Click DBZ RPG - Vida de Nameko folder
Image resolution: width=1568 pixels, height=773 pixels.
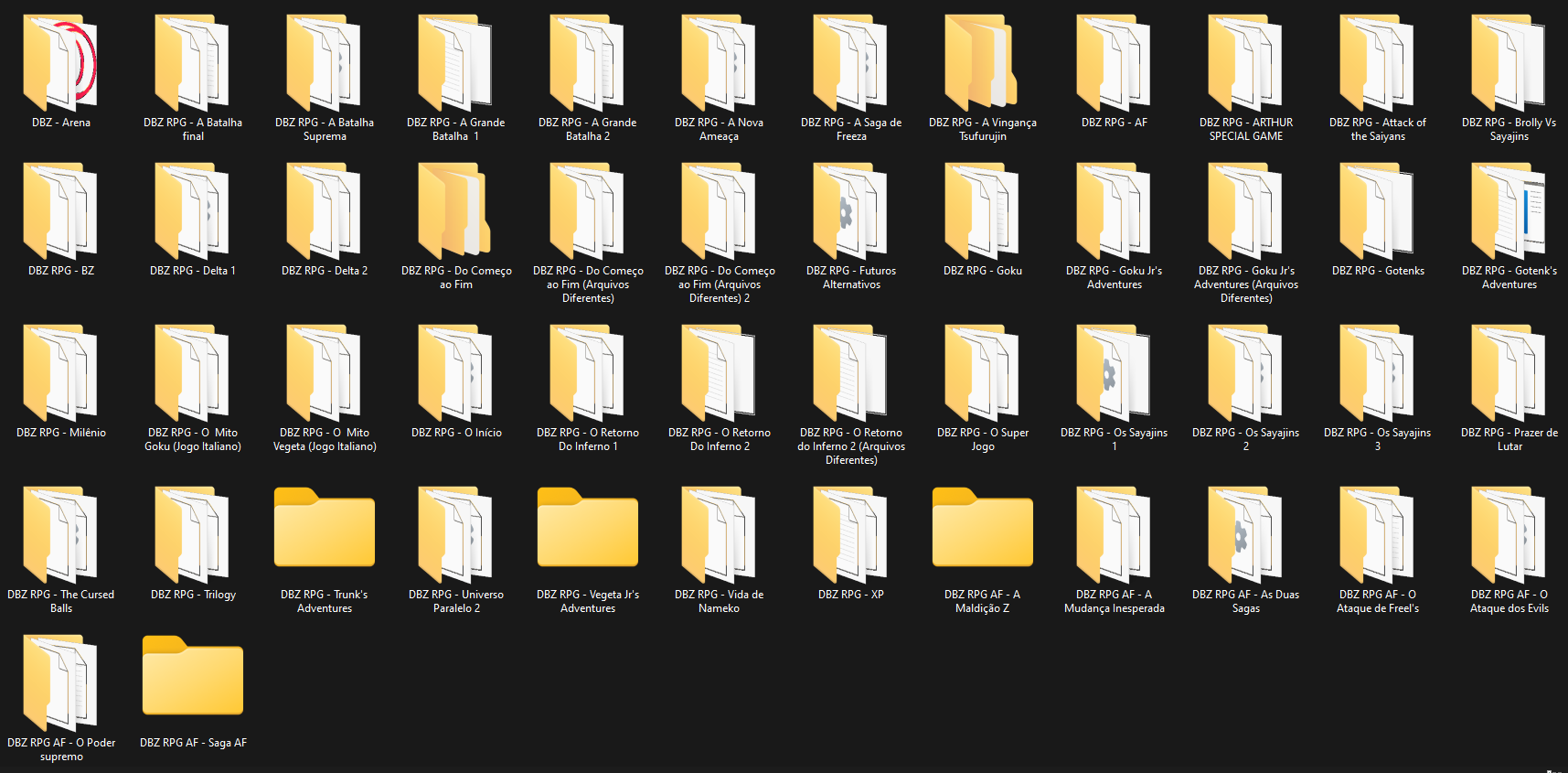tap(719, 535)
